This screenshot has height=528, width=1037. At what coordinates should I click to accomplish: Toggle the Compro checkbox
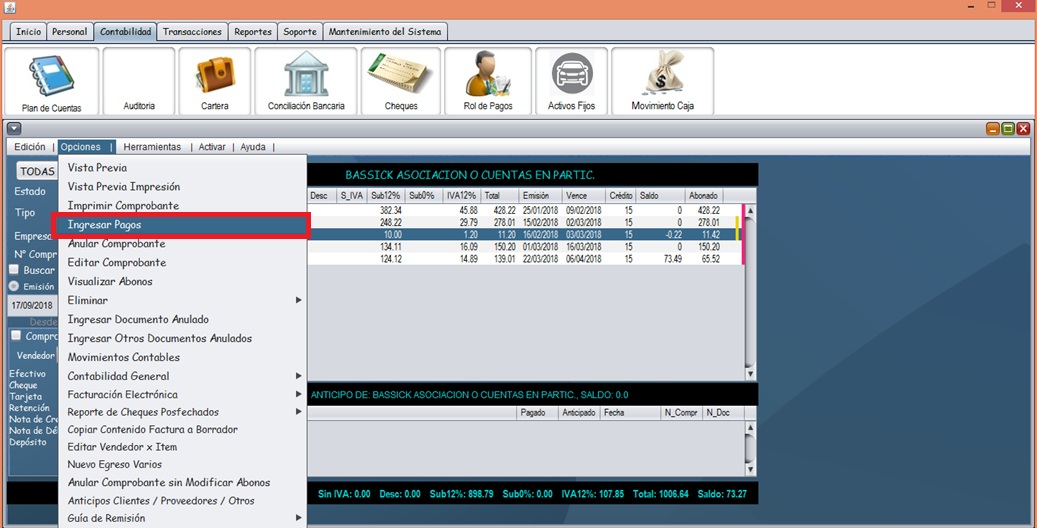[15, 336]
